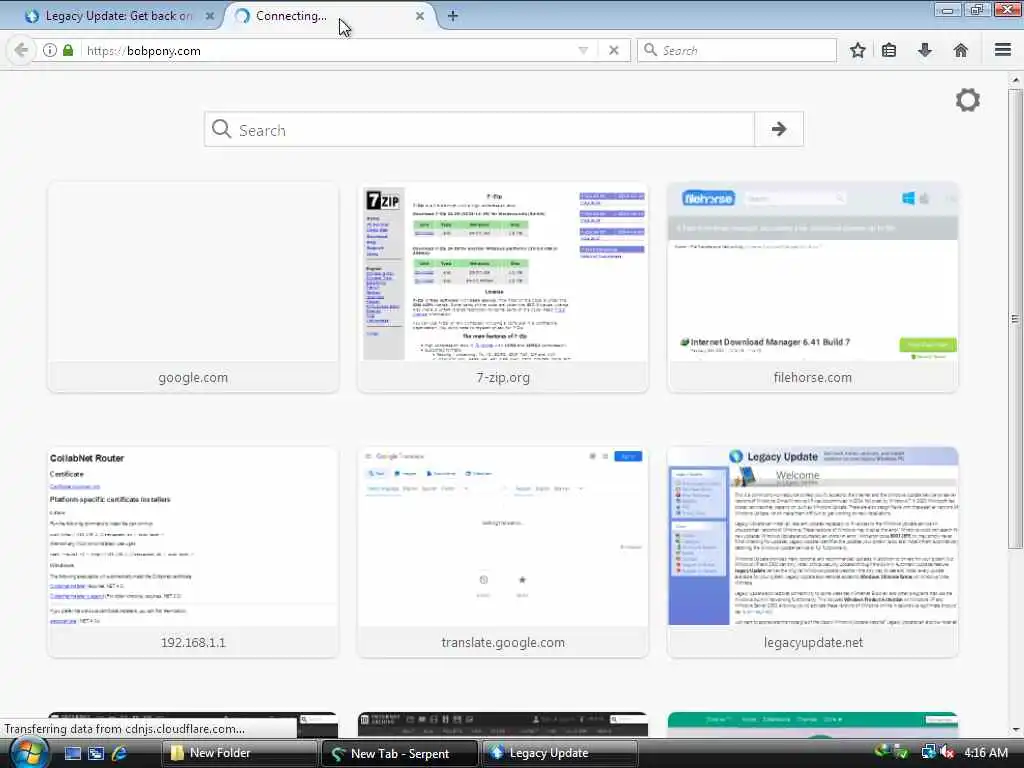Click the green padlock security icon
Screen dimensions: 1024x768
[68, 50]
